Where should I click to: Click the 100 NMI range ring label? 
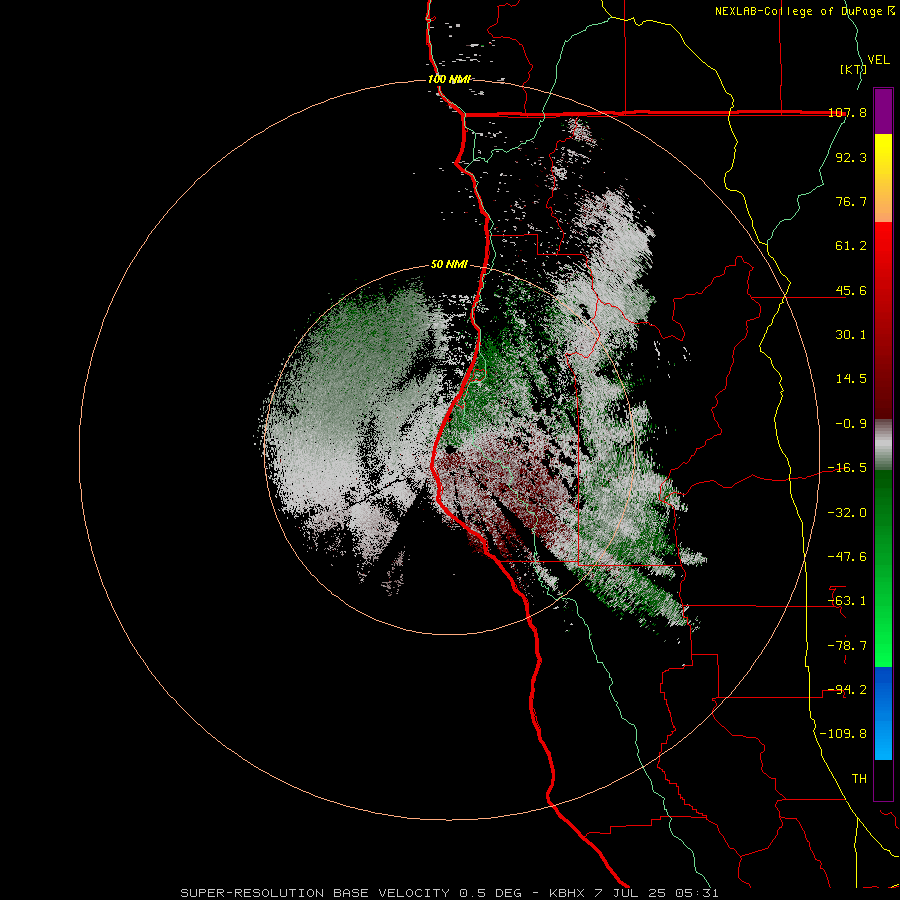[449, 79]
